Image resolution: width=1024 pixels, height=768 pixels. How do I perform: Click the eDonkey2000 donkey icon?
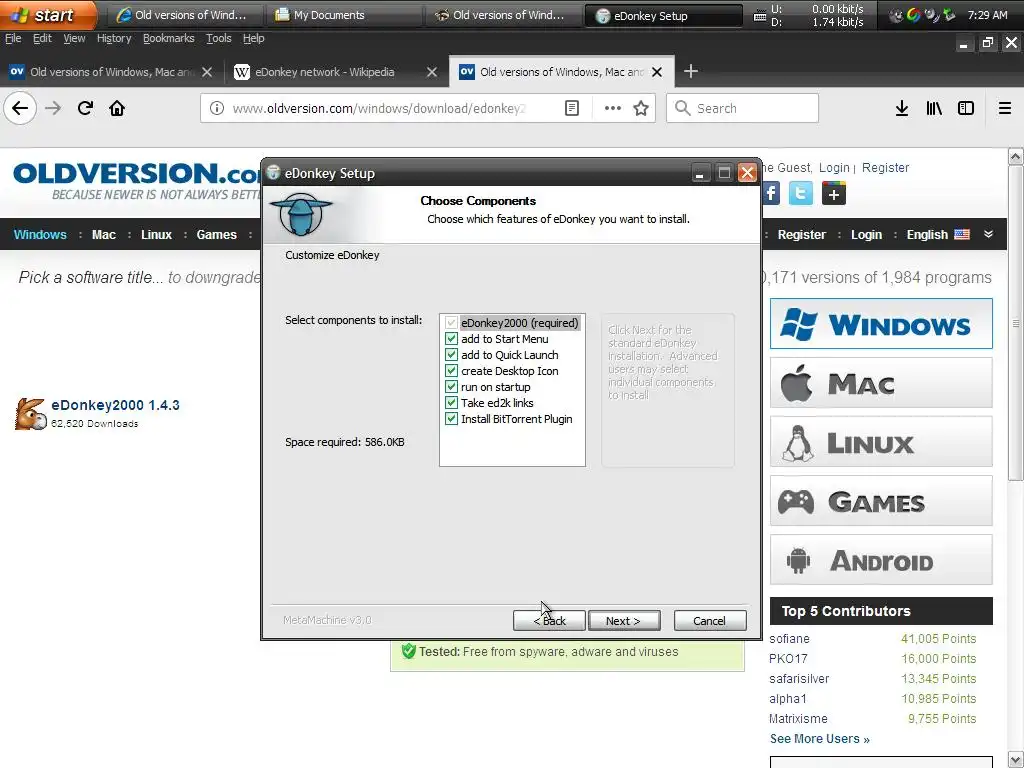[31, 413]
